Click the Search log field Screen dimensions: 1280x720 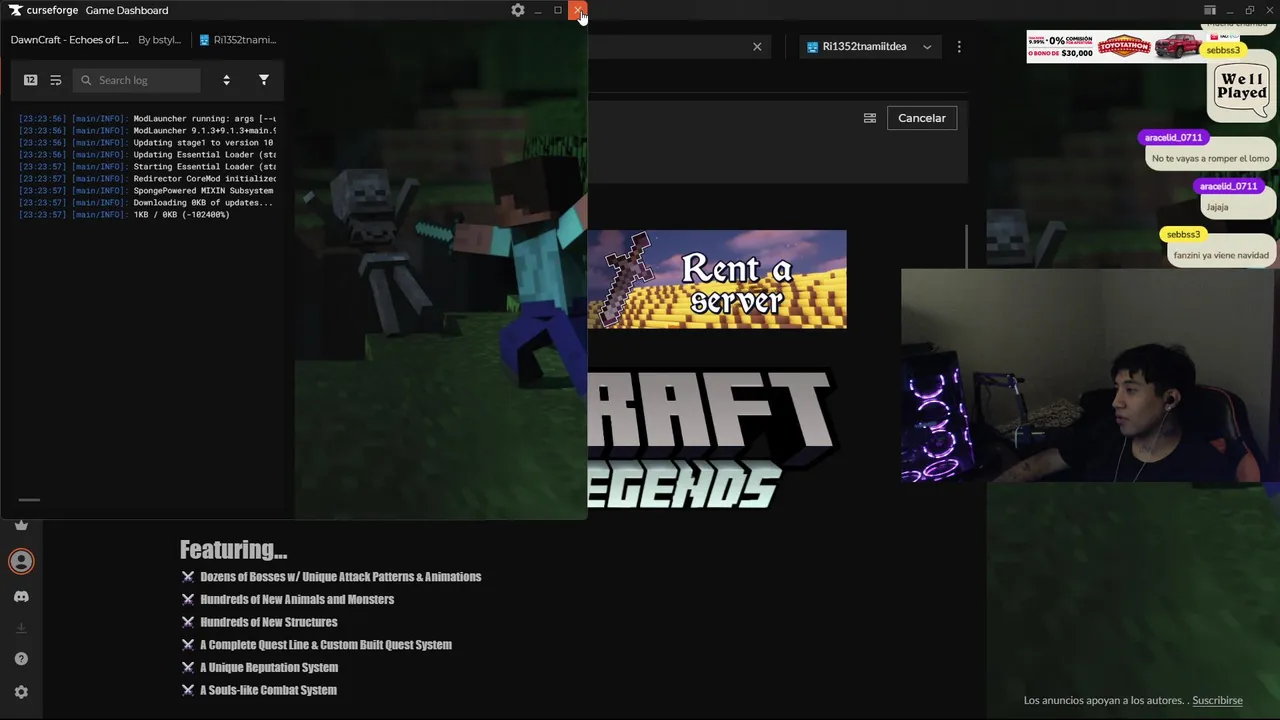pos(138,80)
